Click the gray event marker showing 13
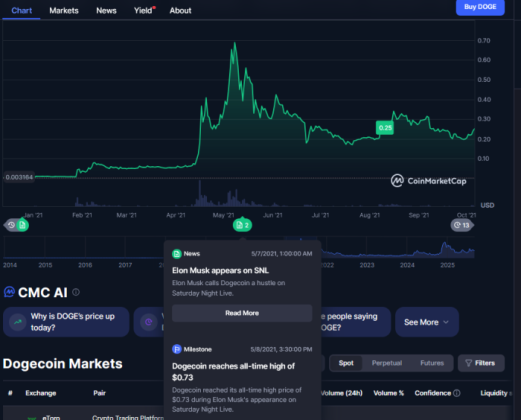The width and height of the screenshot is (521, 420). (462, 225)
